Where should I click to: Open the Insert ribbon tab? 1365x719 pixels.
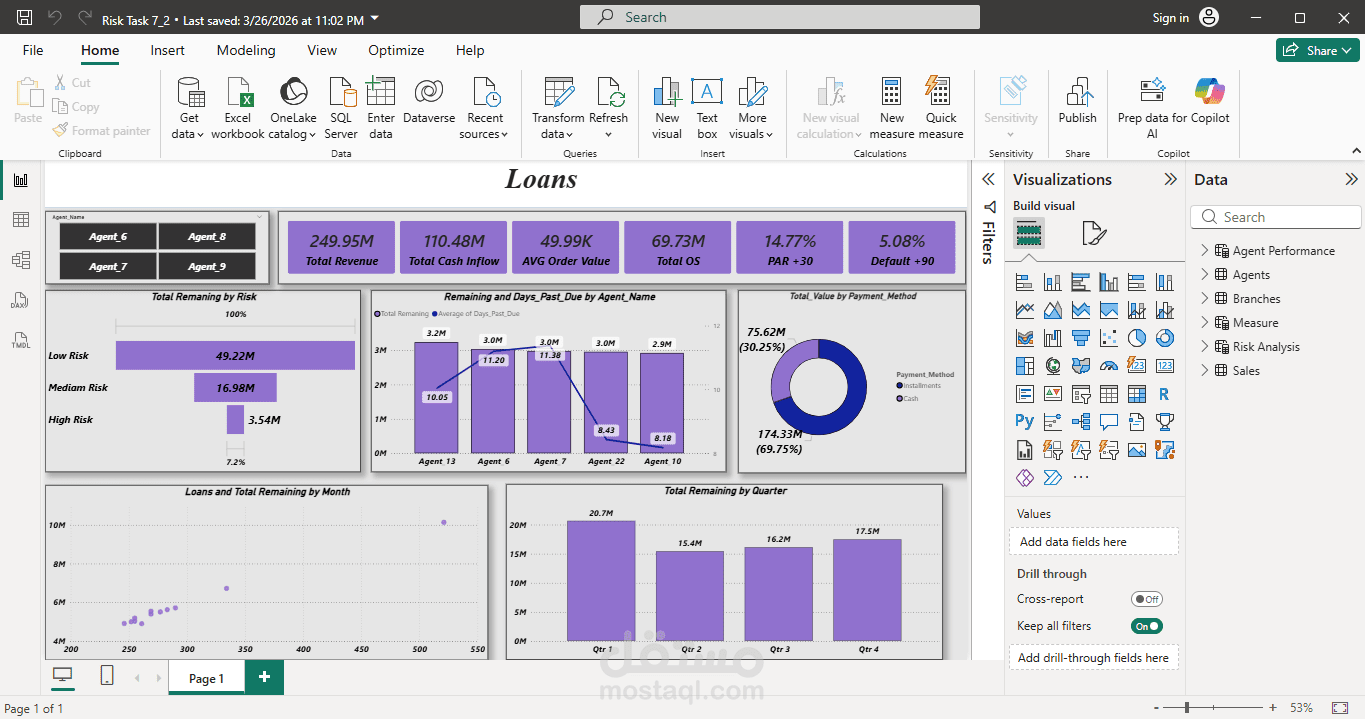[x=168, y=50]
